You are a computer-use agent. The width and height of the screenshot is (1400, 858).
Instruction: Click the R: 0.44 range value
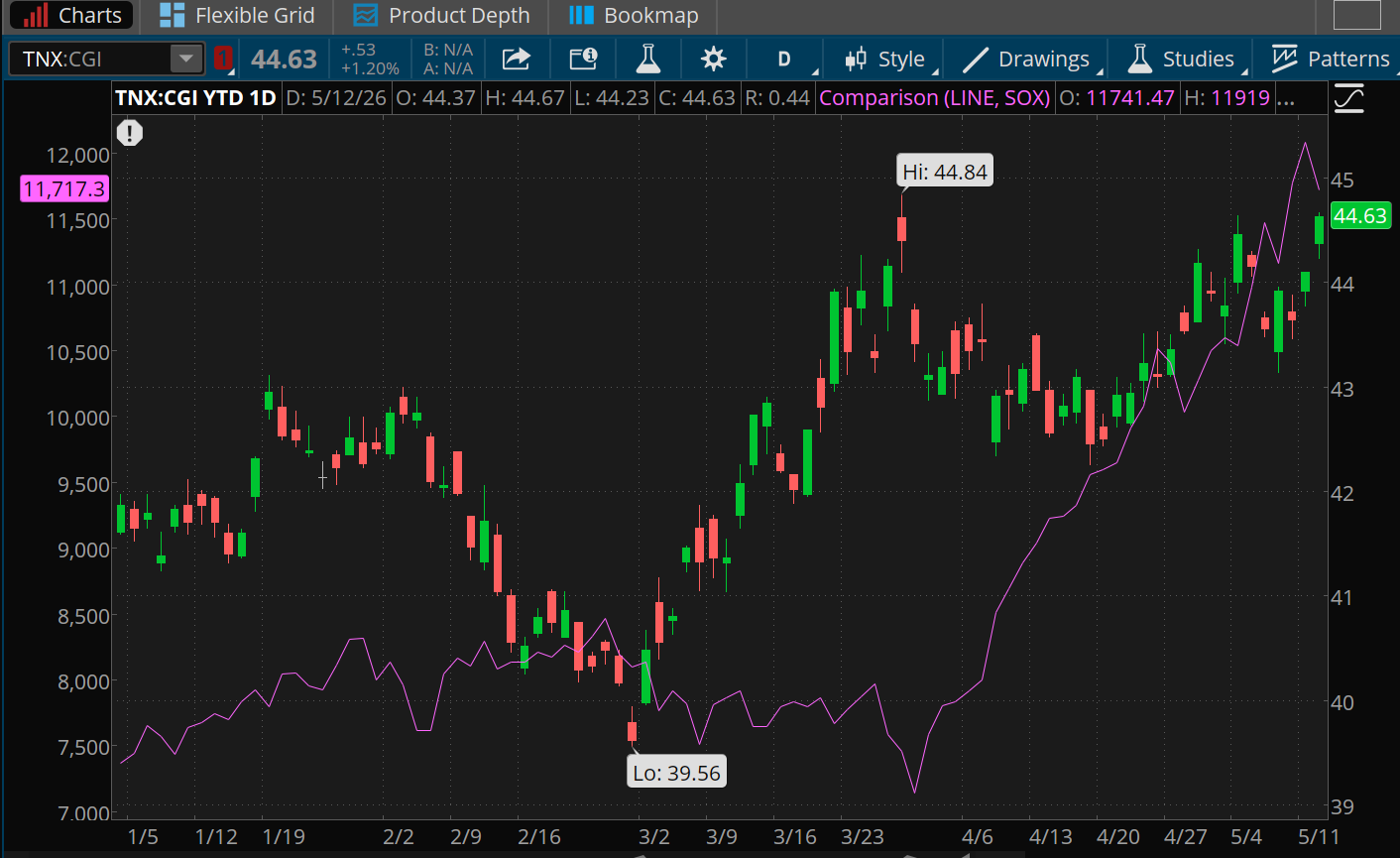pos(777,98)
